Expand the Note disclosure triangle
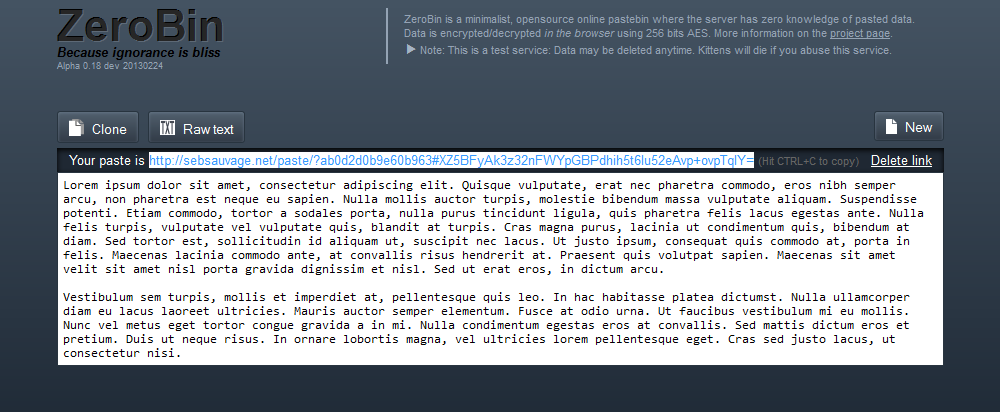The image size is (1000, 412). (411, 50)
